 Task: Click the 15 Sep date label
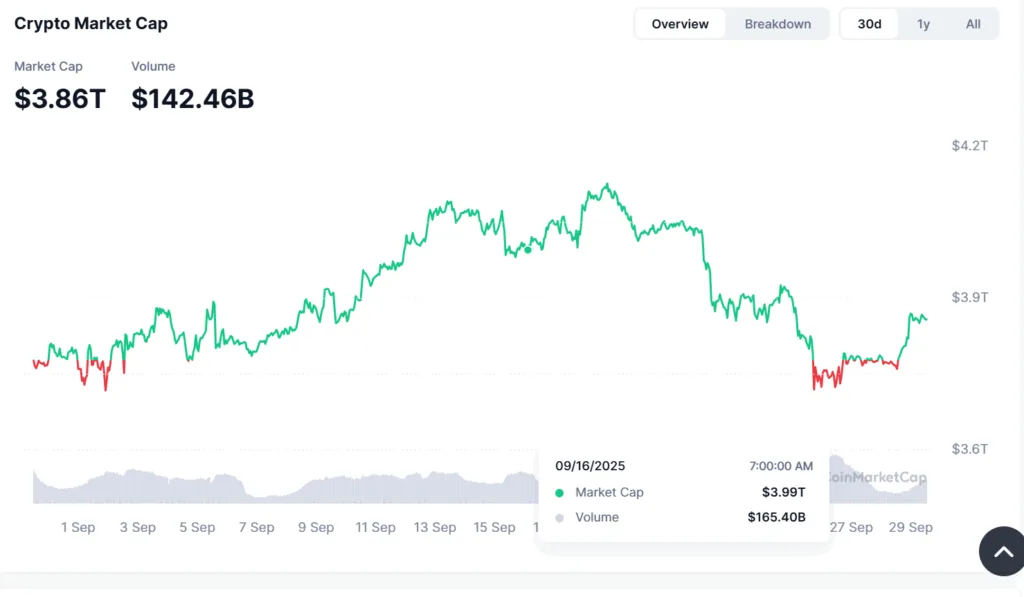(494, 527)
